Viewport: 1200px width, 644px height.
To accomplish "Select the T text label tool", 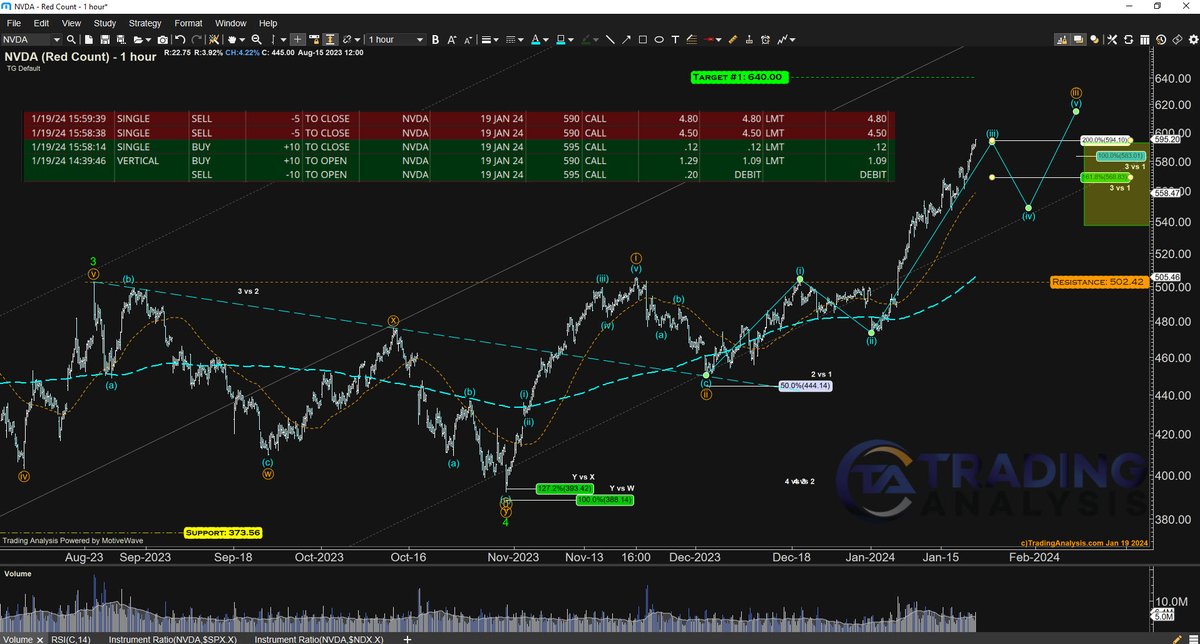I will [x=675, y=39].
